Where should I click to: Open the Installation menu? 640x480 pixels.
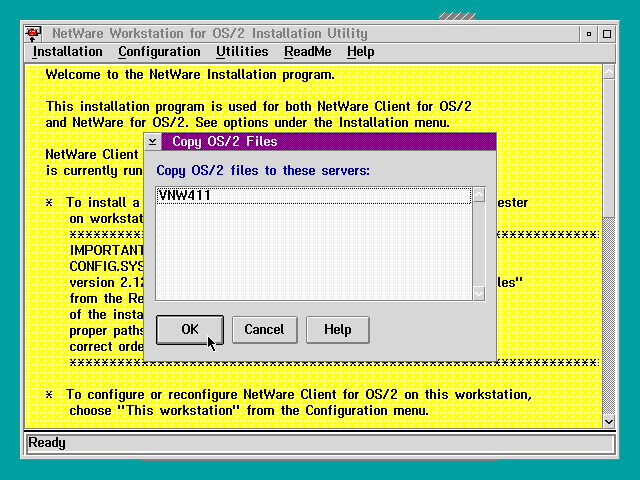pos(67,52)
